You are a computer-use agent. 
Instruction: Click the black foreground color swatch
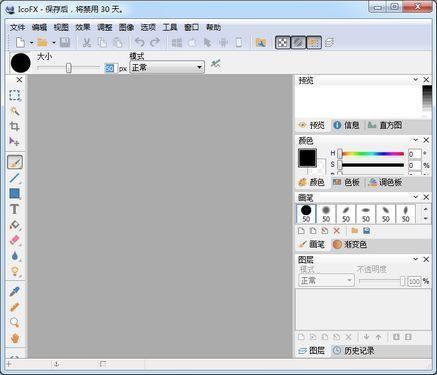pyautogui.click(x=307, y=158)
